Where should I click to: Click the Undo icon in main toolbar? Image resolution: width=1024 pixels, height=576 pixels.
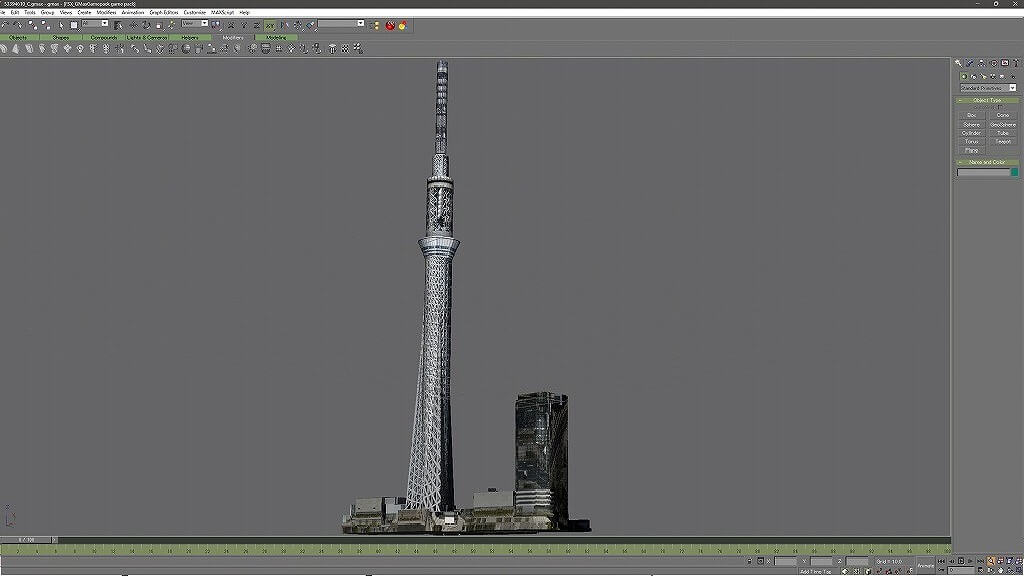[5, 25]
